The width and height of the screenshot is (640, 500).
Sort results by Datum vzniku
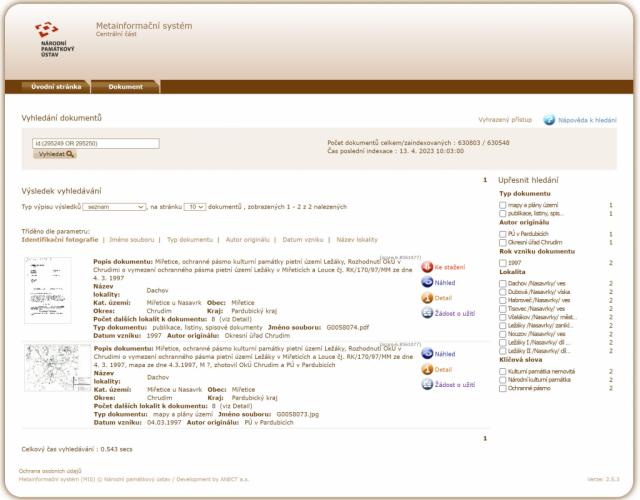tap(302, 240)
